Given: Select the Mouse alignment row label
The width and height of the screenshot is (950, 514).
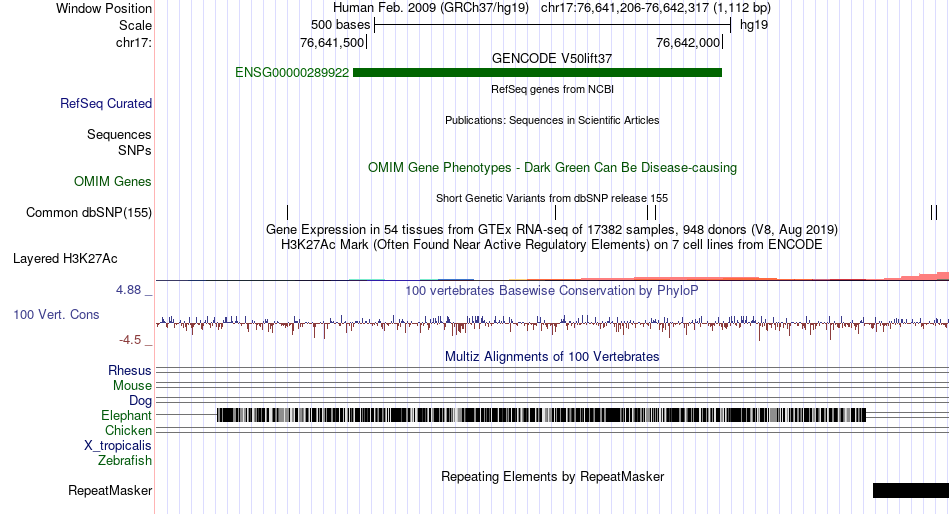Looking at the screenshot, I should [x=132, y=386].
